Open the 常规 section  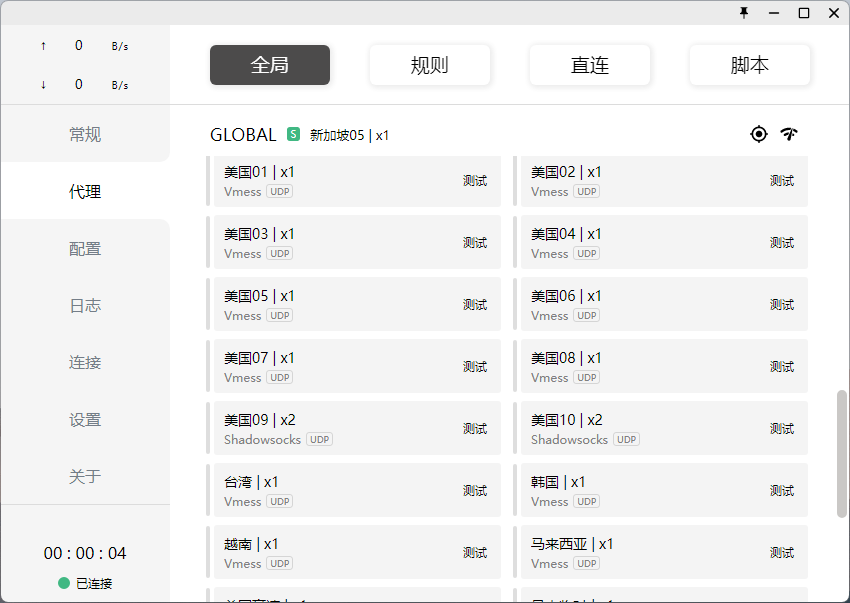85,134
